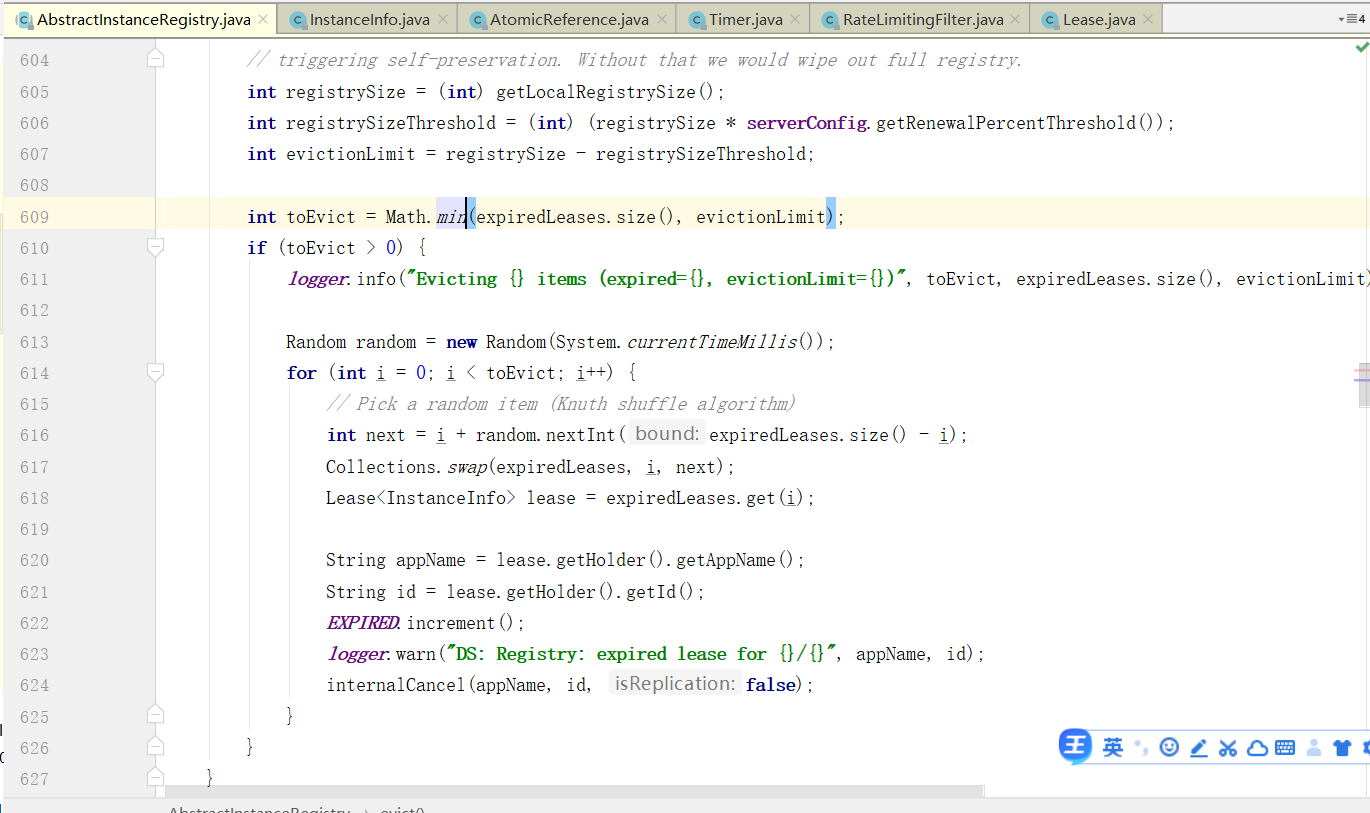Image resolution: width=1370 pixels, height=813 pixels.
Task: Click currentTimeMillis on line 613
Action: coord(712,342)
